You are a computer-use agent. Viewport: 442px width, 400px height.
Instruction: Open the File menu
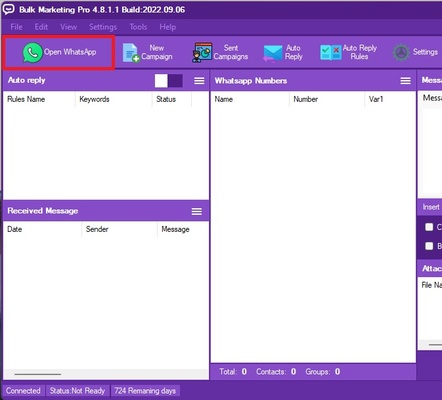16,27
